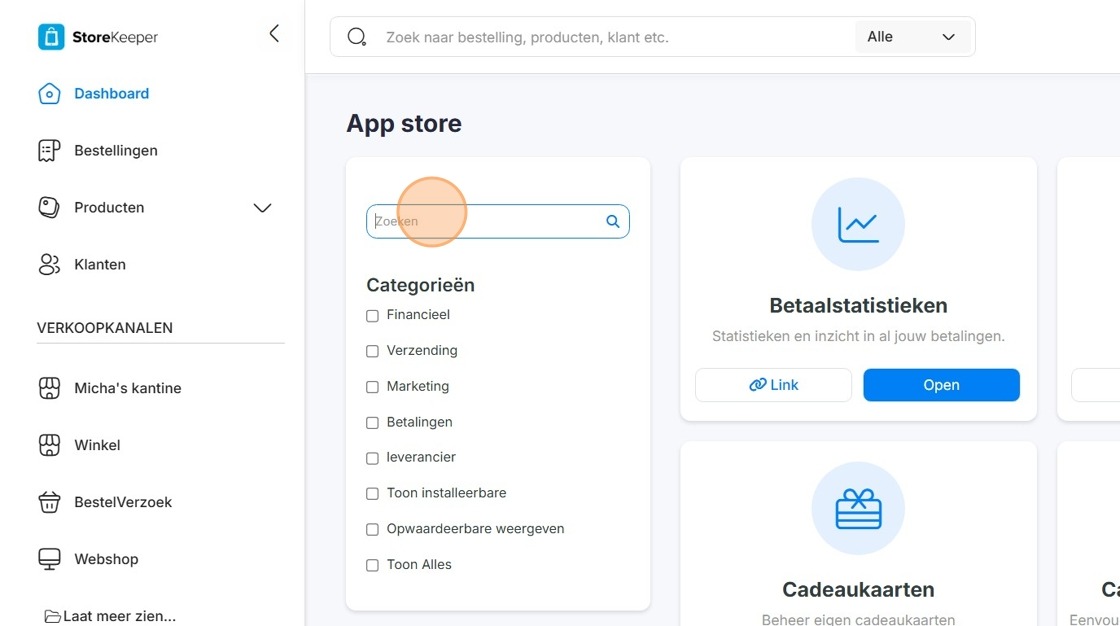Tick the Verzending checkbox
Image resolution: width=1120 pixels, height=626 pixels.
coord(372,352)
